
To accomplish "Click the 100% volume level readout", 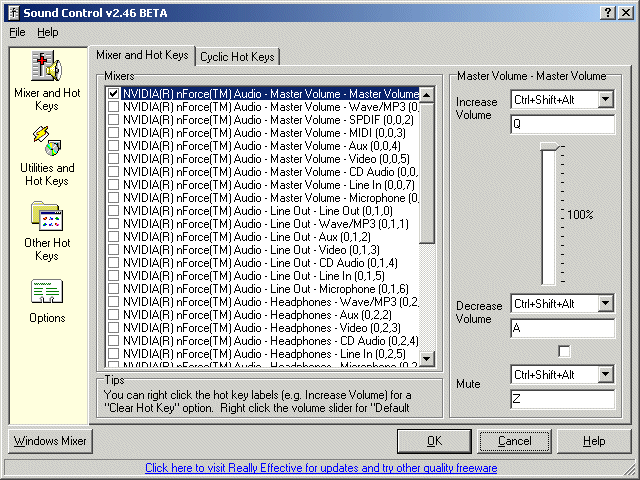I will pos(580,215).
